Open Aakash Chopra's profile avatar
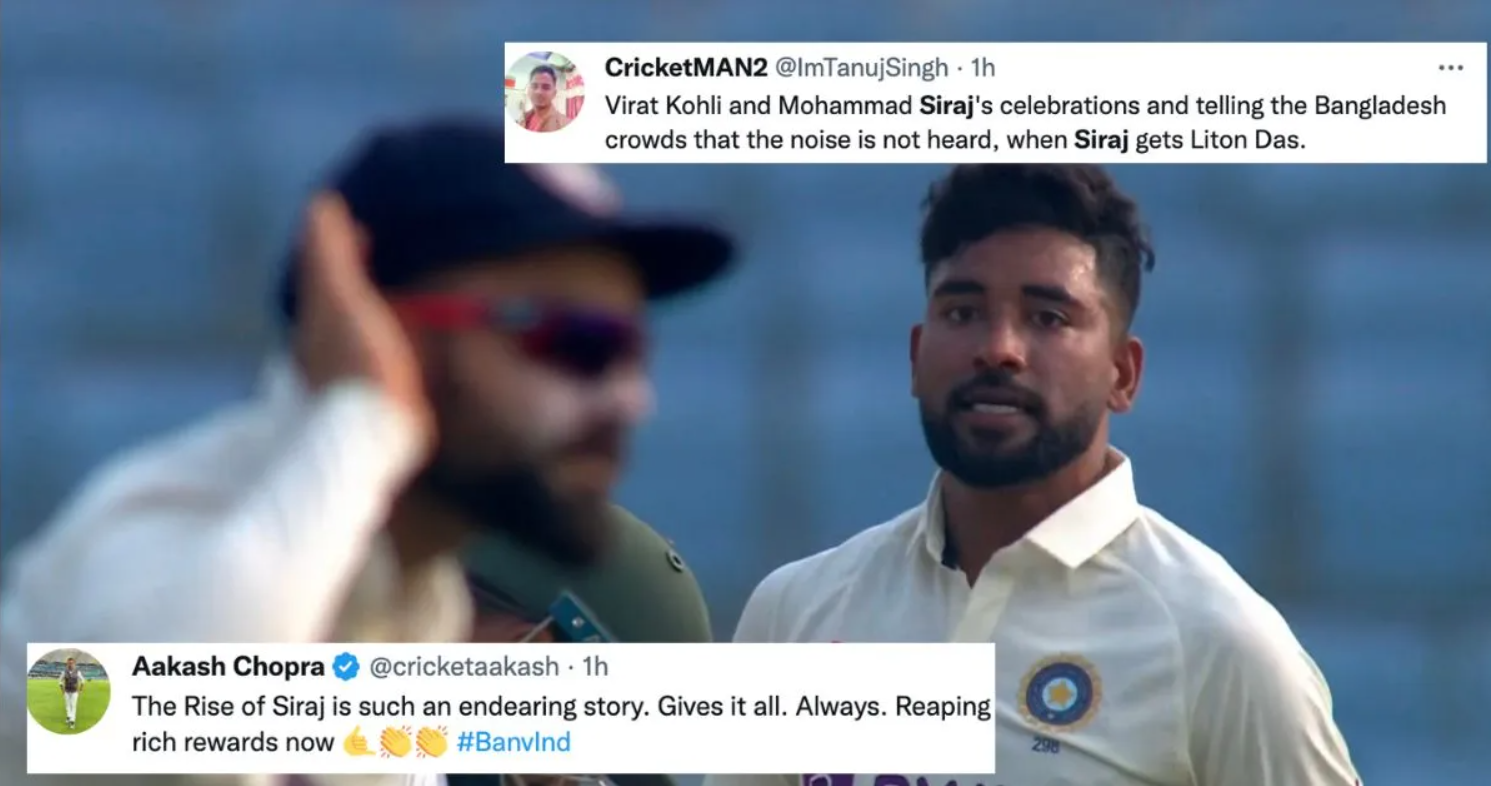 (x=69, y=692)
